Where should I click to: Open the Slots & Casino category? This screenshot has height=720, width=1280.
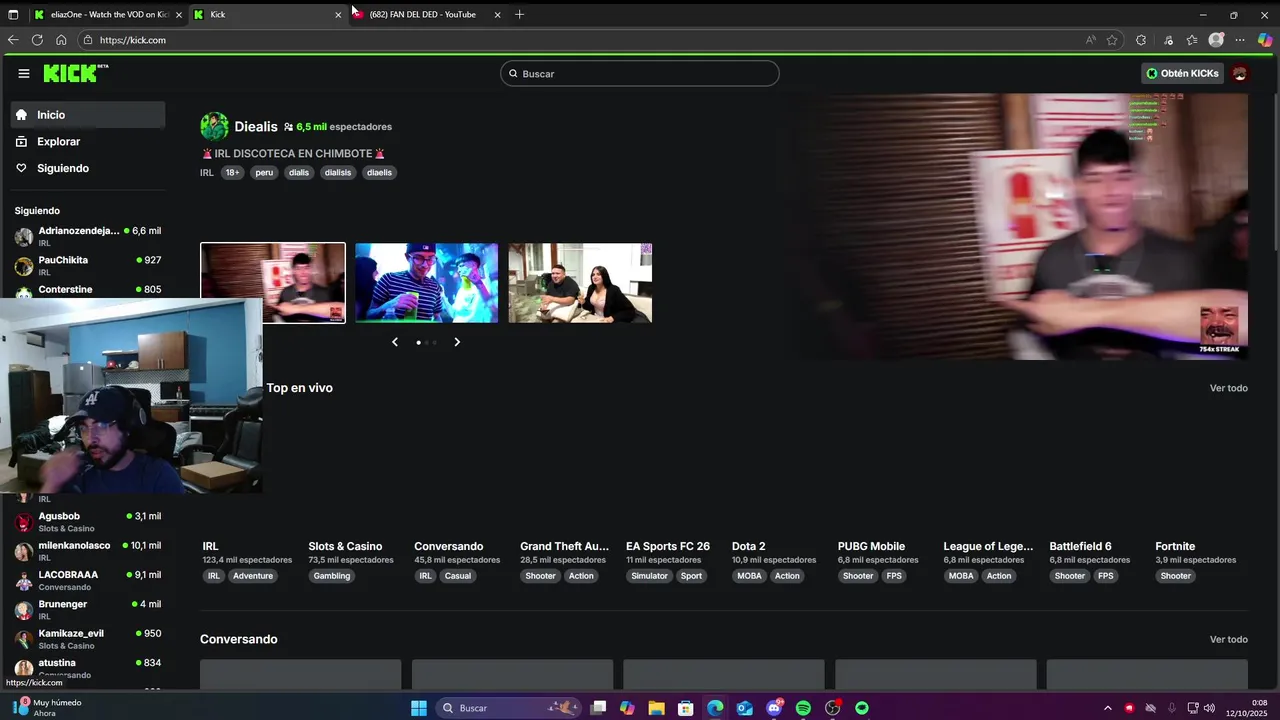[345, 546]
